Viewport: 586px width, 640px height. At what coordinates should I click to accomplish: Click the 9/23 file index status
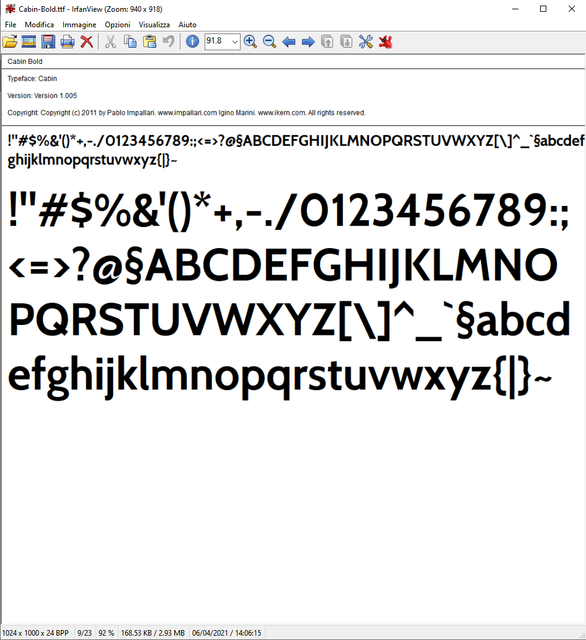coord(84,633)
